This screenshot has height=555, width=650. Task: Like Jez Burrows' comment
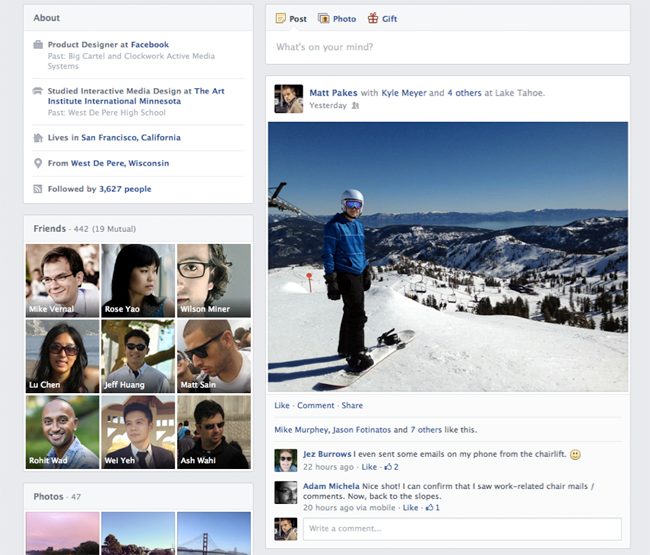coord(369,467)
